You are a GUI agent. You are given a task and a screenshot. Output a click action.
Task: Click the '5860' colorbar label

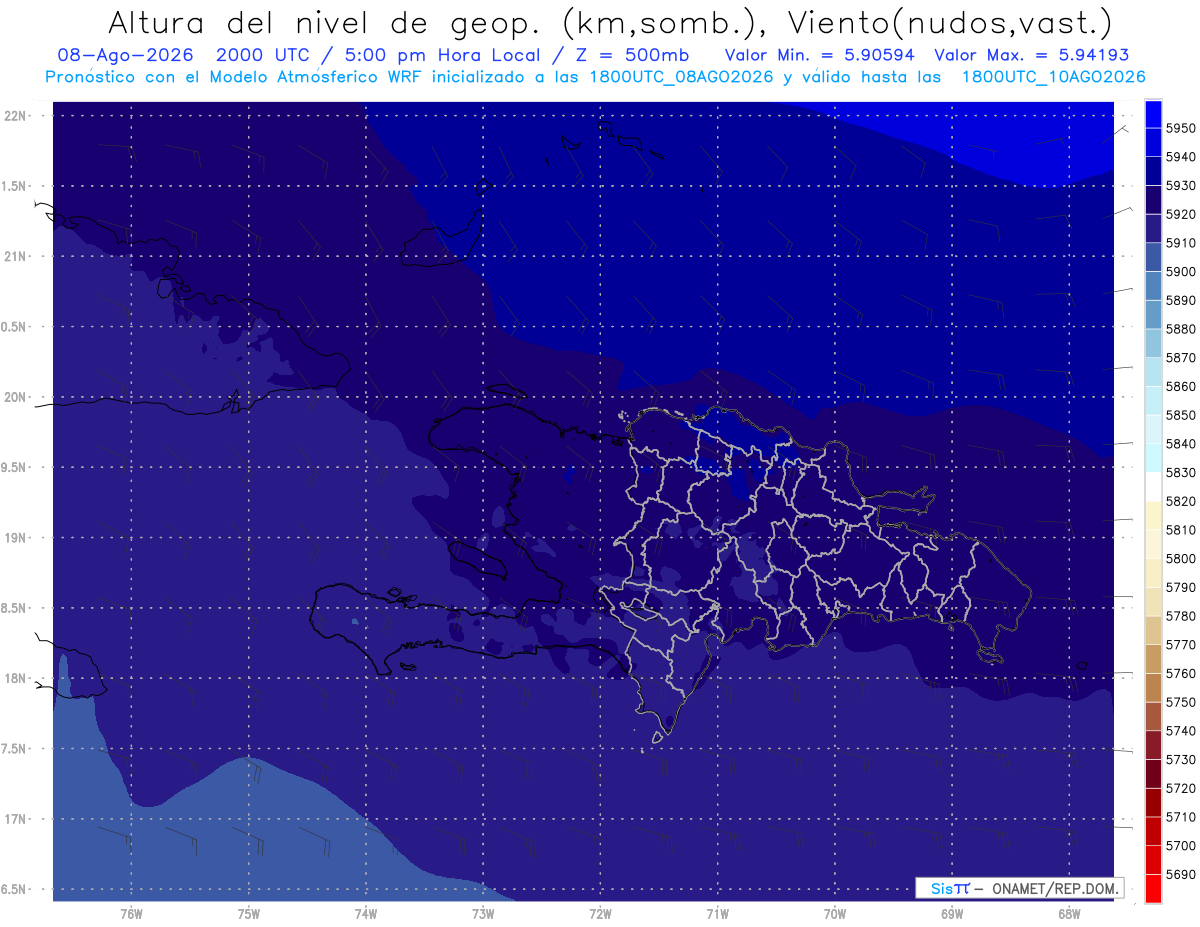[x=1181, y=386]
